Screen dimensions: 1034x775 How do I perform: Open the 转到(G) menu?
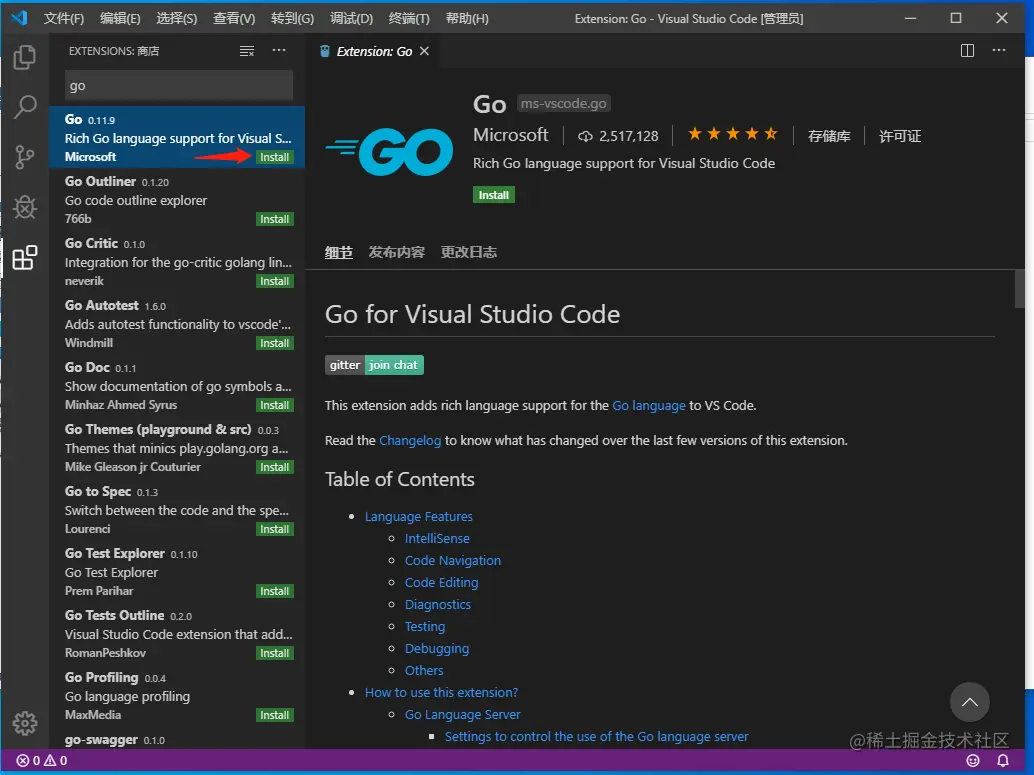click(x=292, y=18)
